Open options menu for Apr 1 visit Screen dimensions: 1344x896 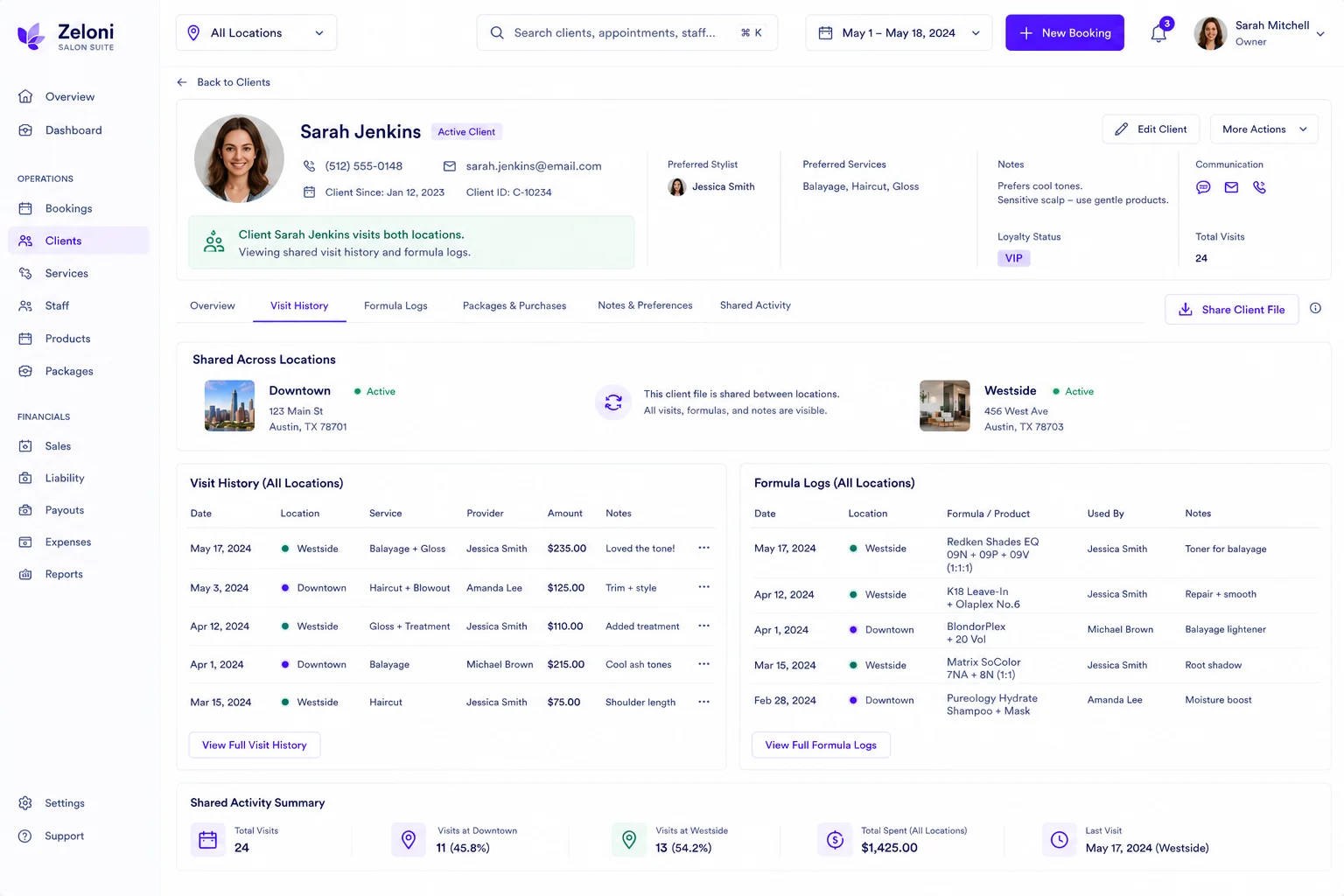[x=703, y=664]
